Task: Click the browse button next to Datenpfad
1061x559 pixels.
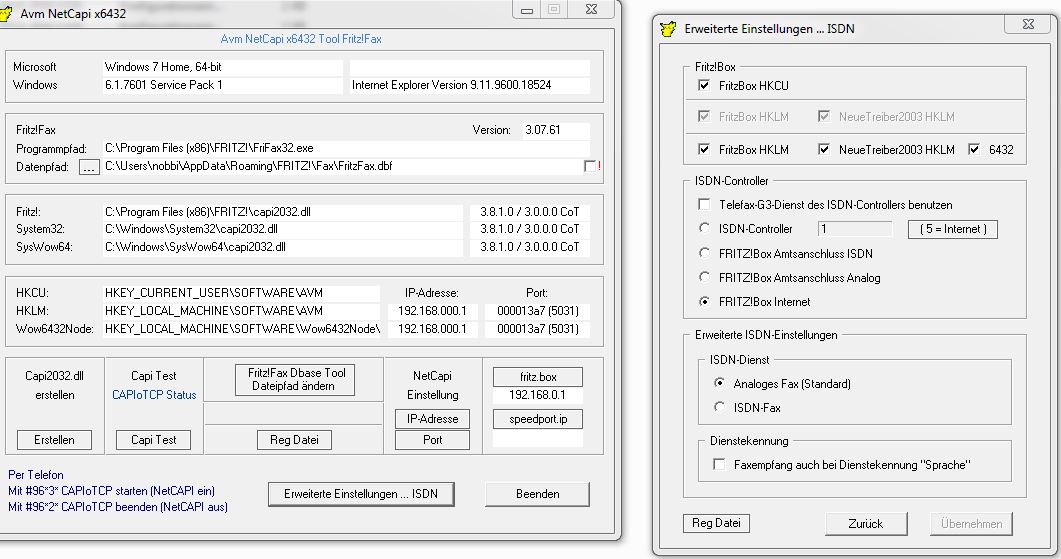Action: pyautogui.click(x=89, y=167)
